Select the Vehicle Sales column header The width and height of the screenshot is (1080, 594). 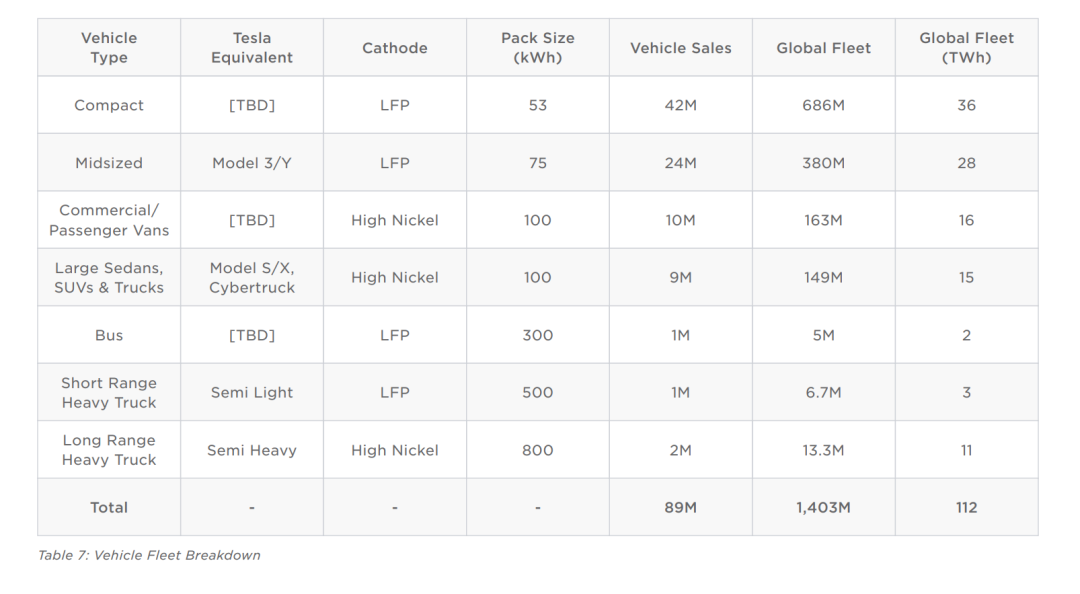(681, 48)
